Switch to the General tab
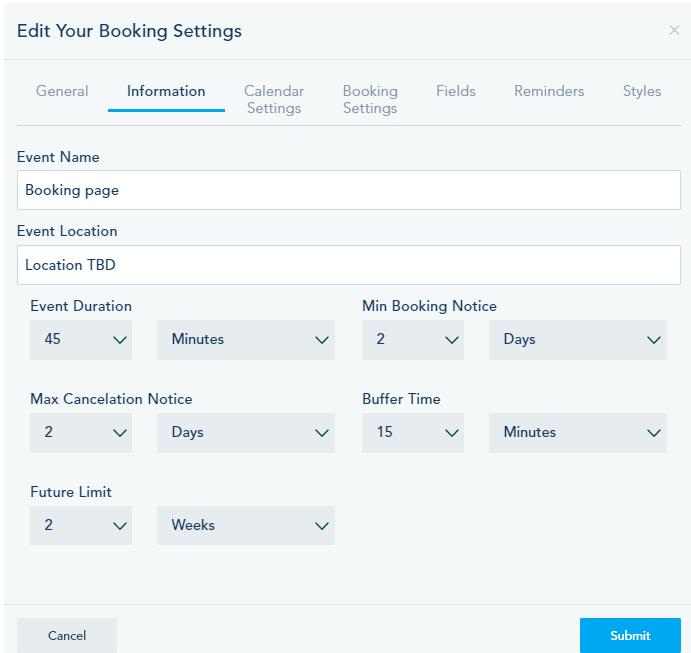 pyautogui.click(x=62, y=91)
